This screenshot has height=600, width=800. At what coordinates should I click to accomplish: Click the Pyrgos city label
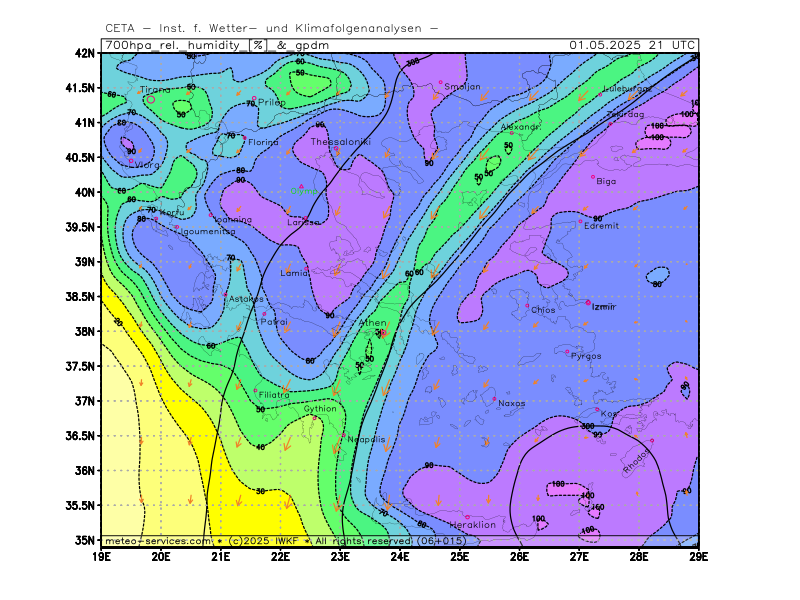[x=586, y=356]
